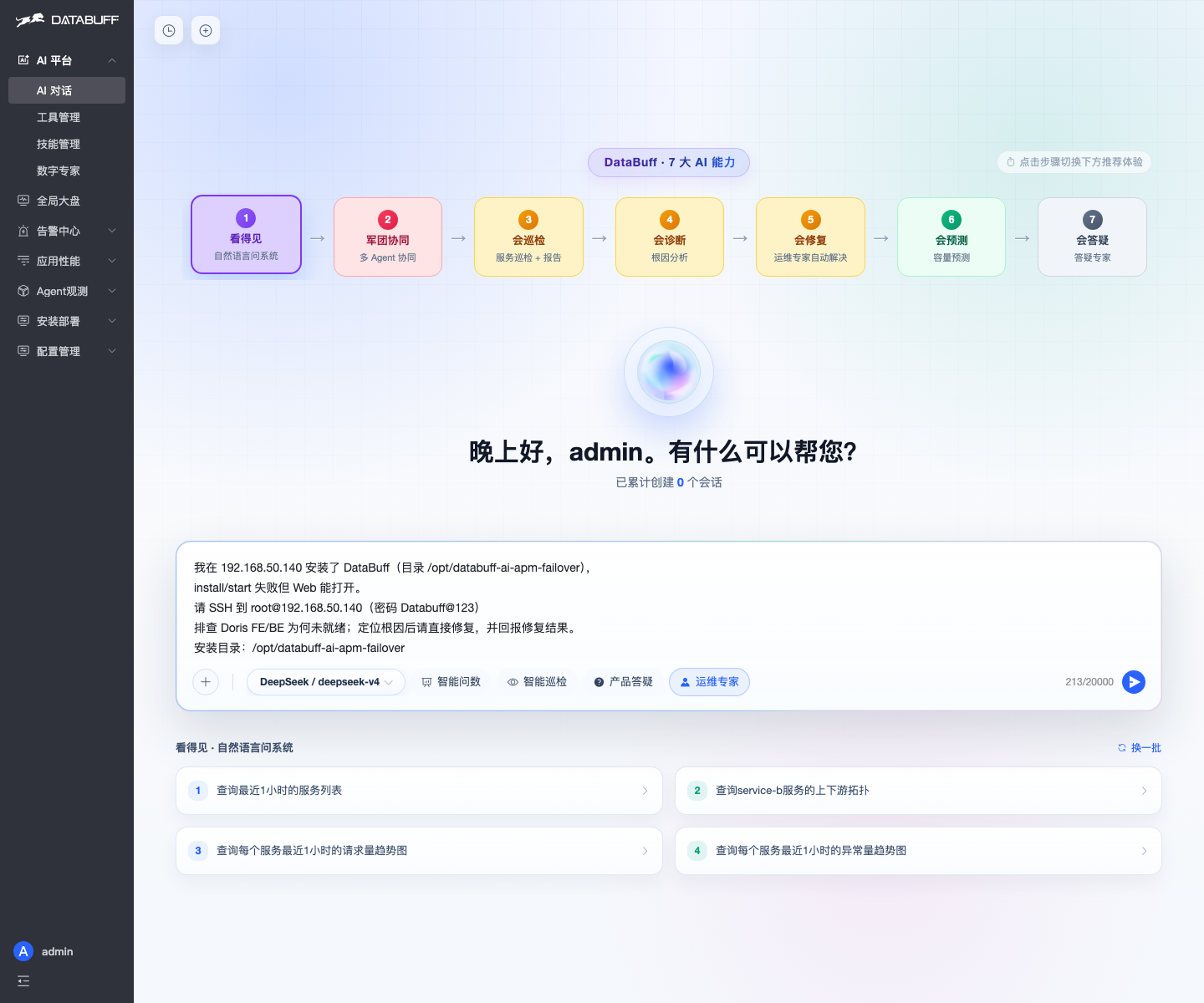The width and height of the screenshot is (1204, 1003).
Task: Open 告警中心 menu item
Action: coord(67,231)
